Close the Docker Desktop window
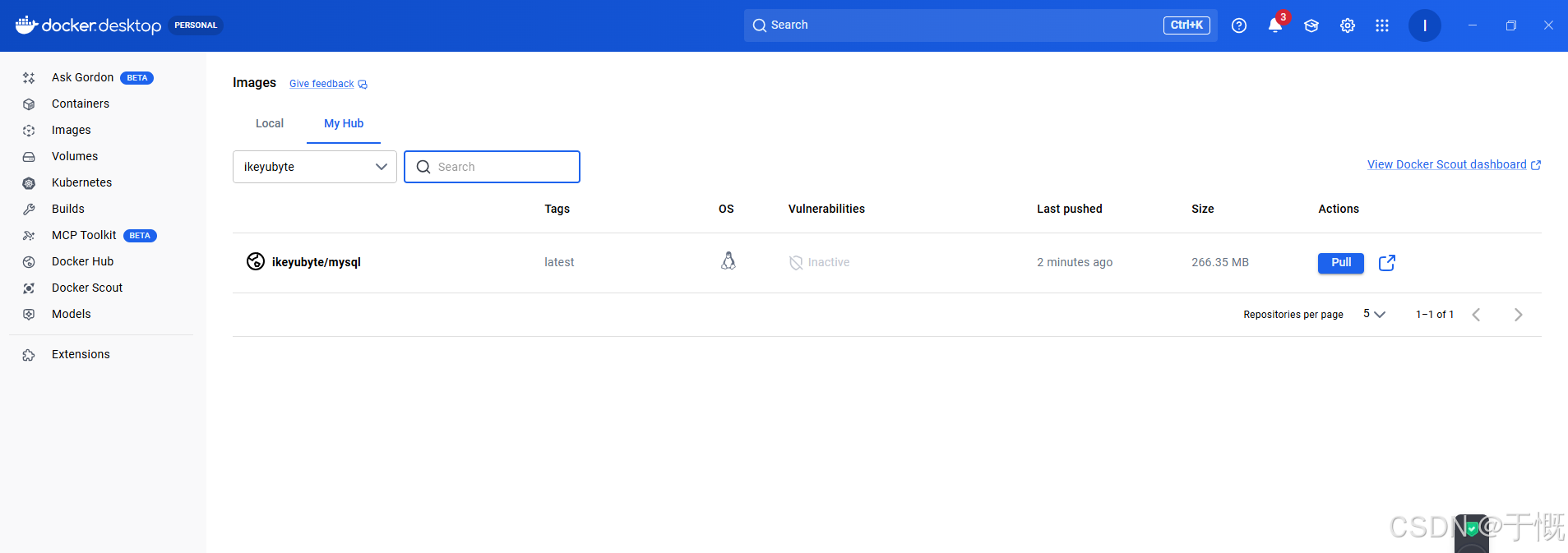This screenshot has height=553, width=1568. tap(1548, 25)
